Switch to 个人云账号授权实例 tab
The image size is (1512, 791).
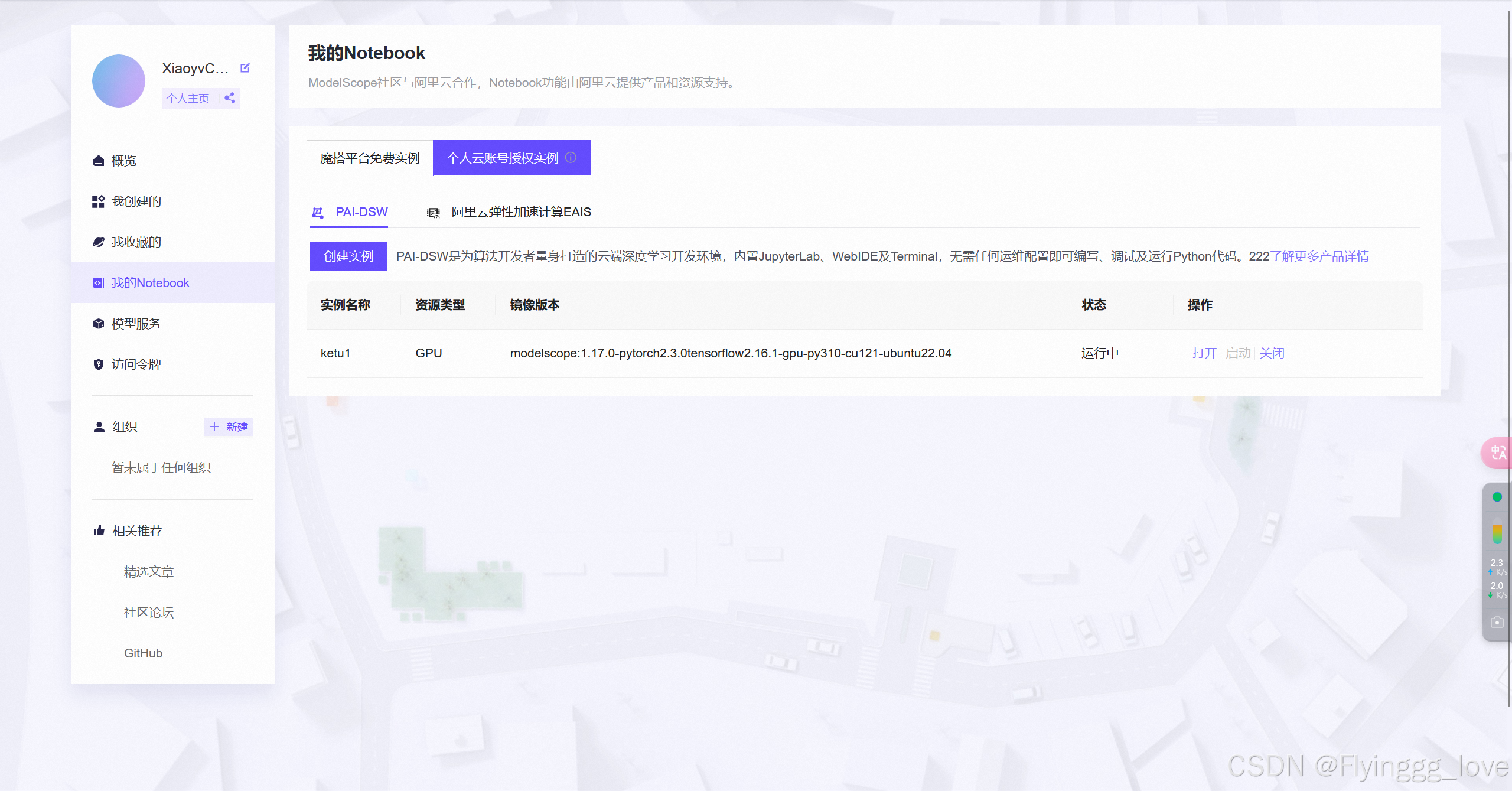coord(511,158)
